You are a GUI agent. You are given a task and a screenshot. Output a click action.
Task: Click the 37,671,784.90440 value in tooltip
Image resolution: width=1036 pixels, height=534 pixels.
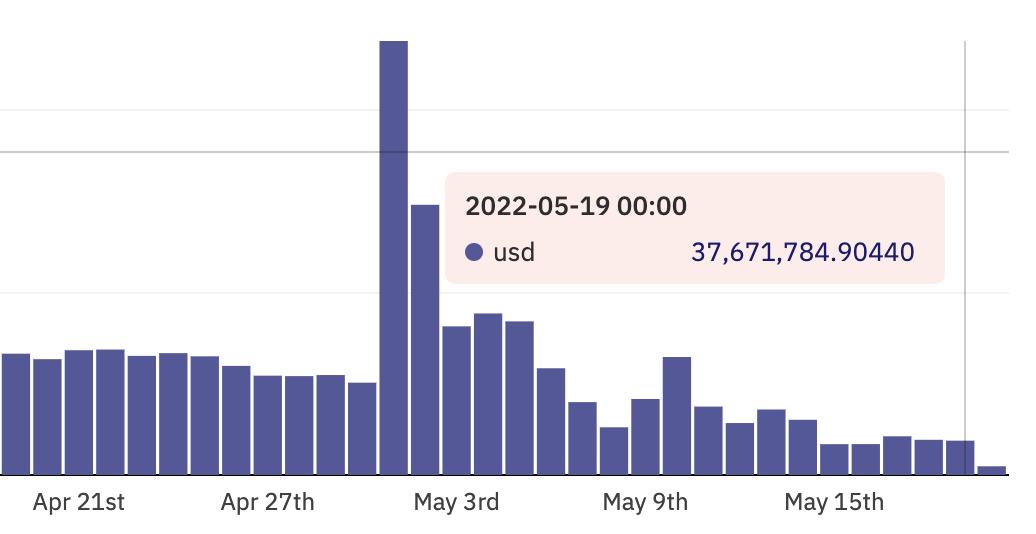802,252
